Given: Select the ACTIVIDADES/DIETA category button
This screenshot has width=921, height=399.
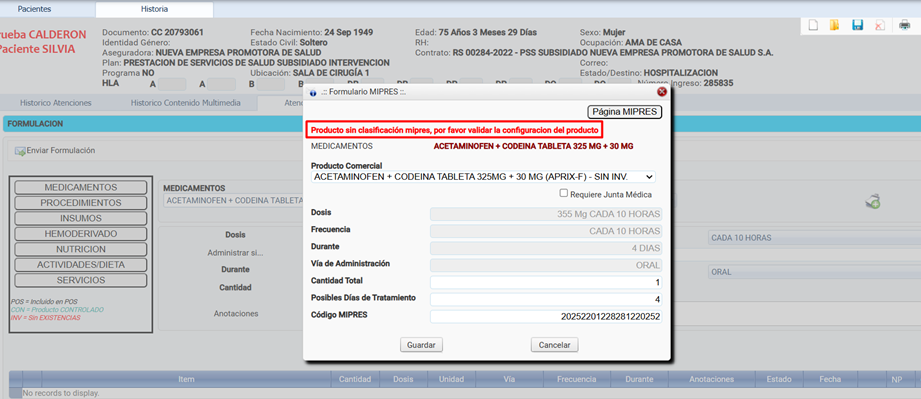Looking at the screenshot, I should 80,265.
